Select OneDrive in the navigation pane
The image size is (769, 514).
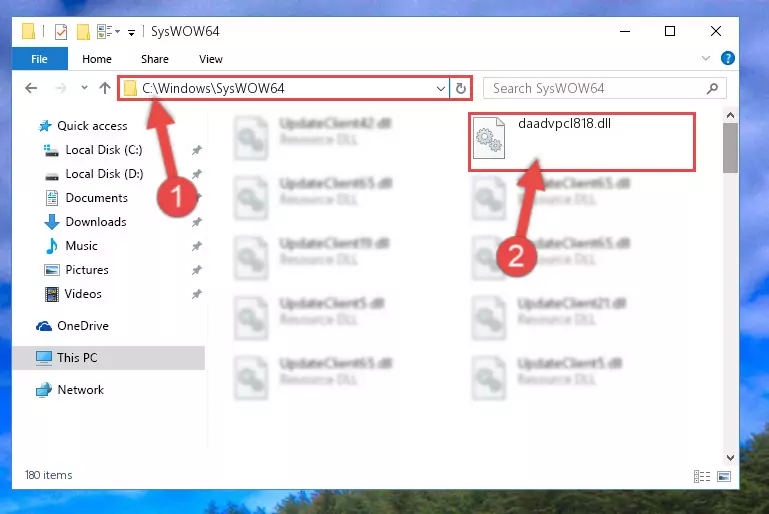point(82,326)
